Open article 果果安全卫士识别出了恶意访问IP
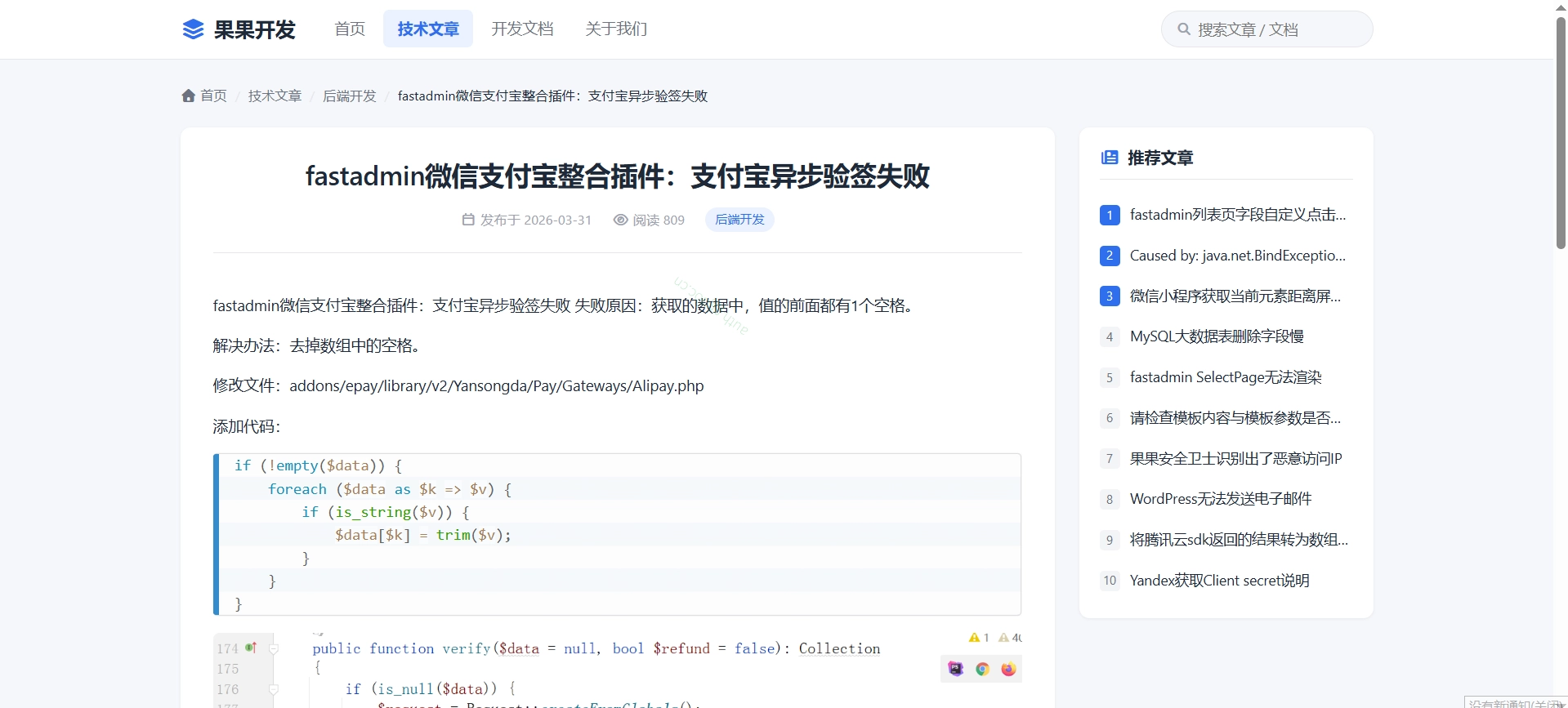1568x708 pixels. point(1236,459)
